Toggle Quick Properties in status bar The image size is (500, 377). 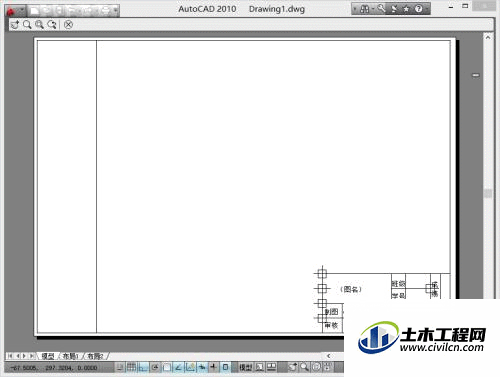(225, 367)
